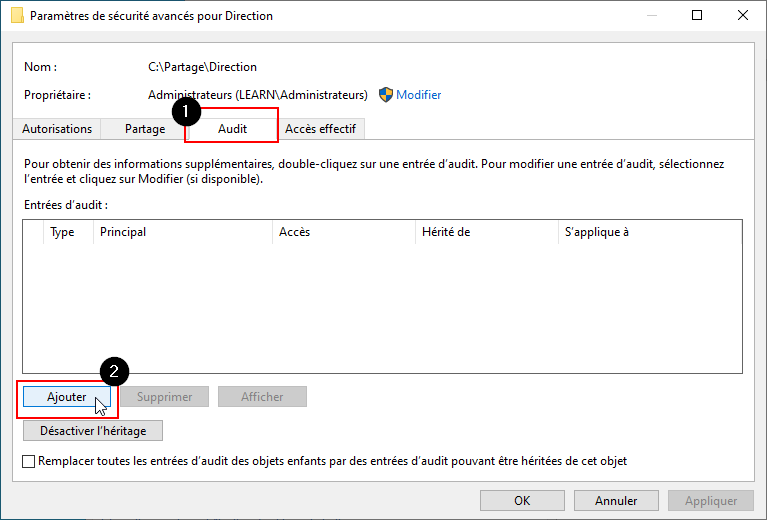
Task: Click the path C:\Partage\Direction
Action: (203, 67)
